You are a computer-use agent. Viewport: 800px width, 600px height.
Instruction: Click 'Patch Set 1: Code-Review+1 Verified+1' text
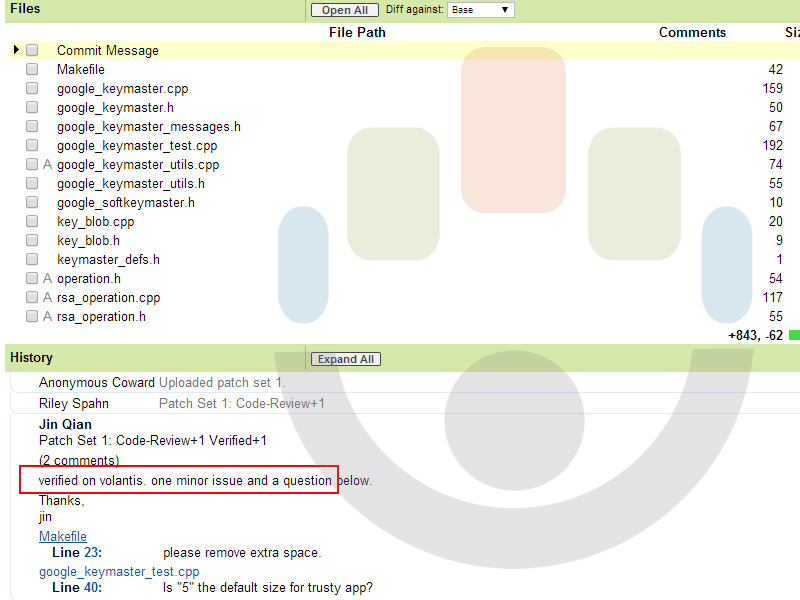(153, 441)
